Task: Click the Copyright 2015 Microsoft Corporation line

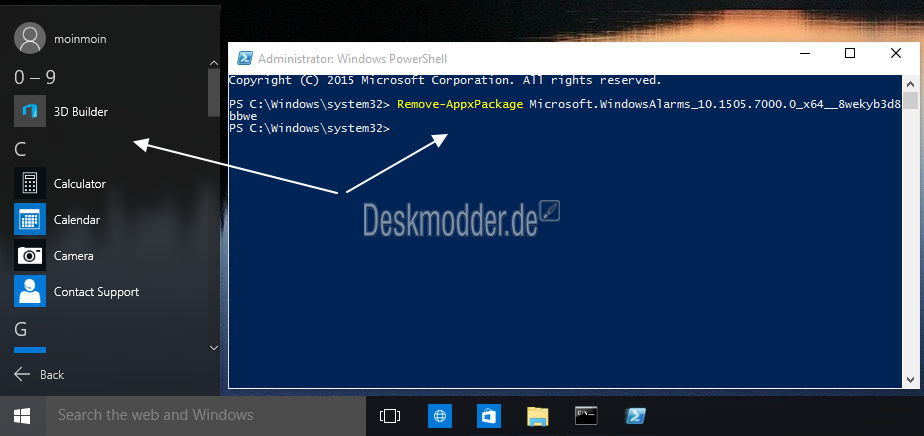Action: pos(445,81)
